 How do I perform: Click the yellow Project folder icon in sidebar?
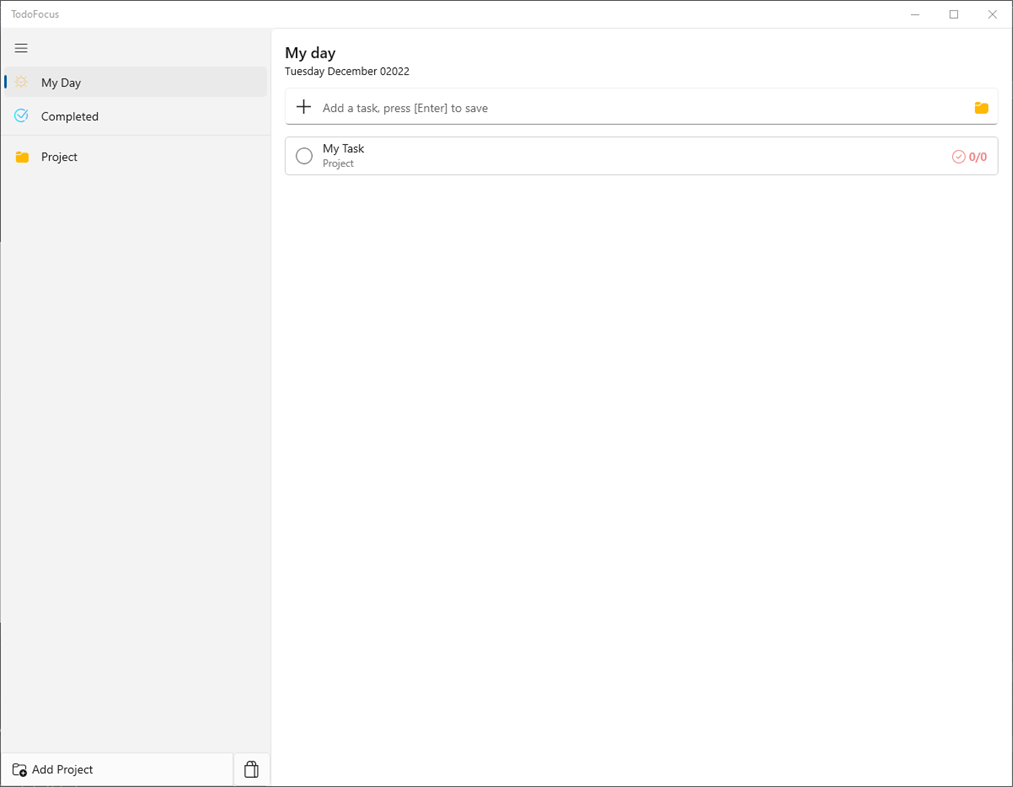22,157
